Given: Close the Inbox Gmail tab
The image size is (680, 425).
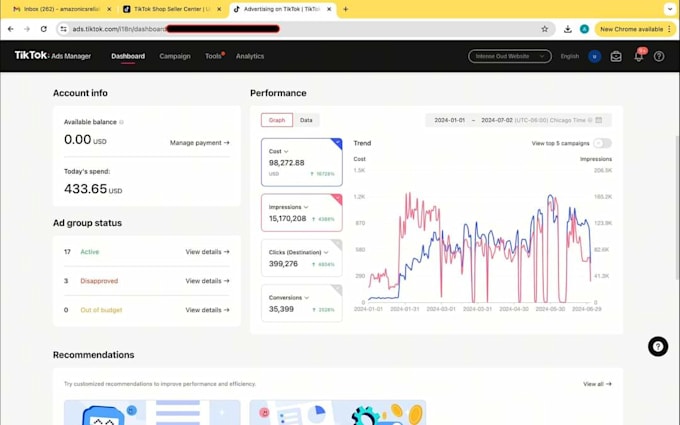Looking at the screenshot, I should (109, 9).
